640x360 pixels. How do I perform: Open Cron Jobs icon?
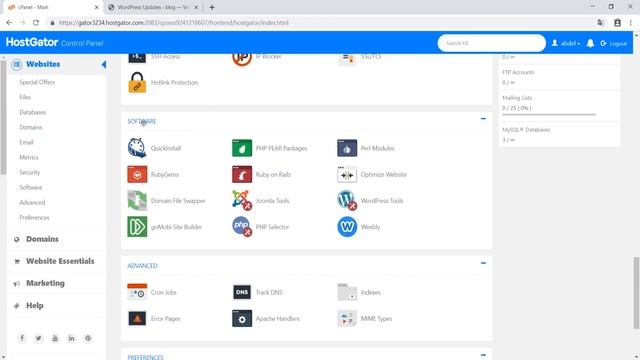point(137,292)
